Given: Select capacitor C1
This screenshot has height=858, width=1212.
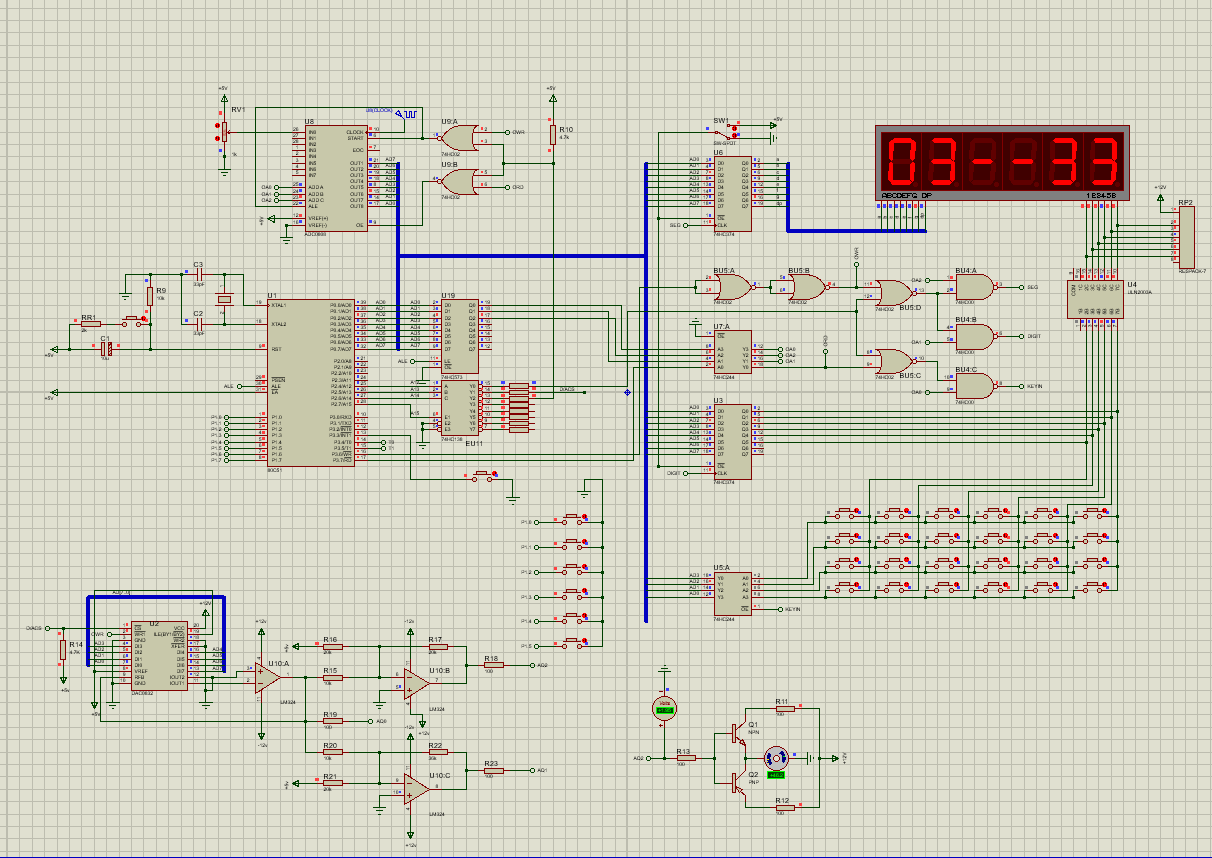Looking at the screenshot, I should (107, 348).
